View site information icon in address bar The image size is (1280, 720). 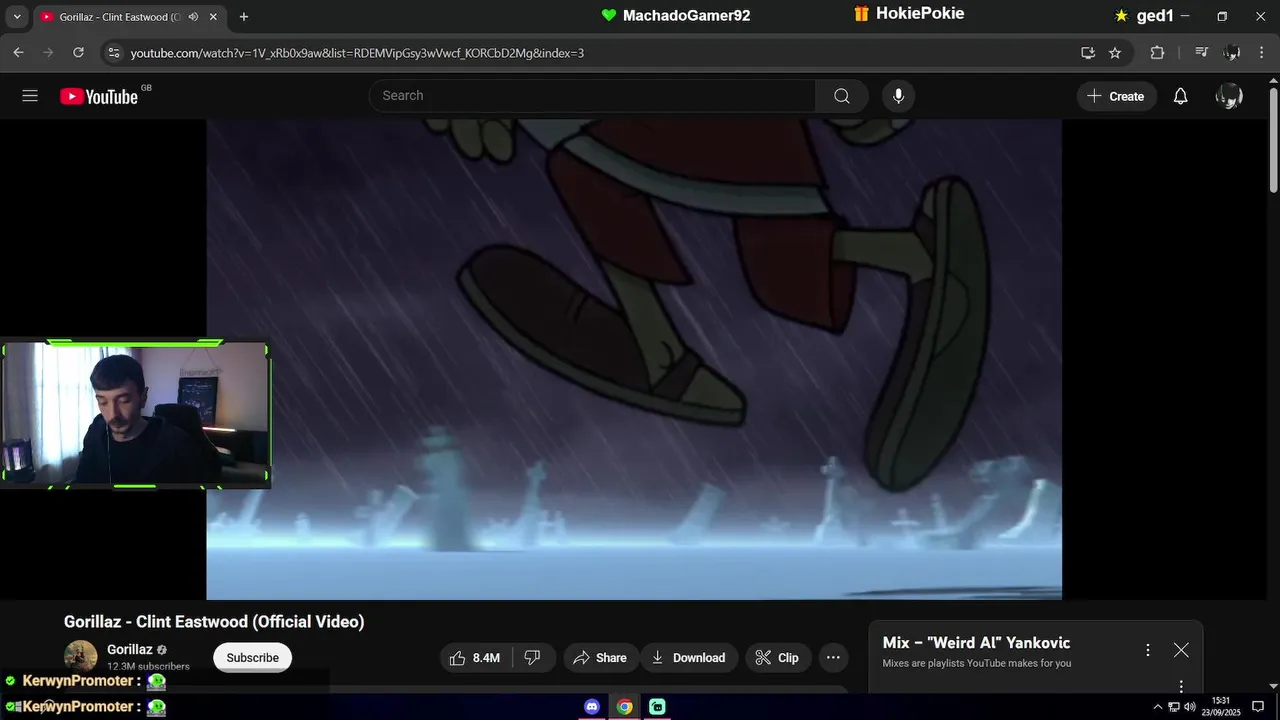(x=113, y=52)
